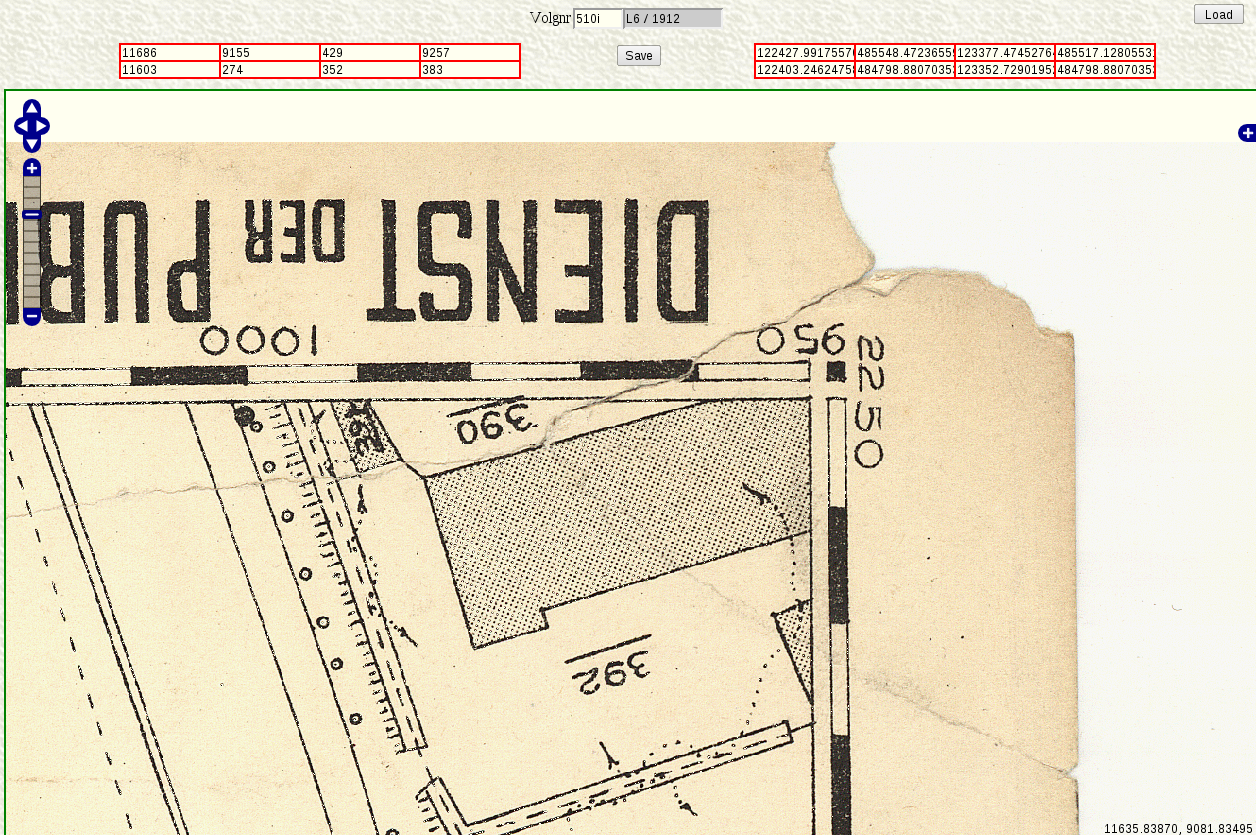Edit the cell with value 11603
1256x835 pixels.
click(170, 70)
